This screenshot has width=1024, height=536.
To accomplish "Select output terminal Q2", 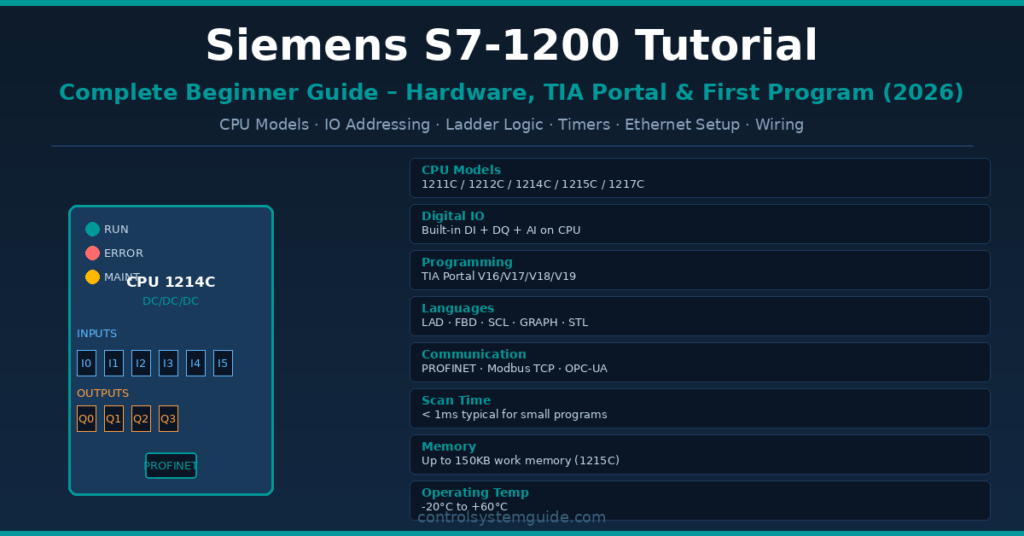I will click(x=141, y=419).
